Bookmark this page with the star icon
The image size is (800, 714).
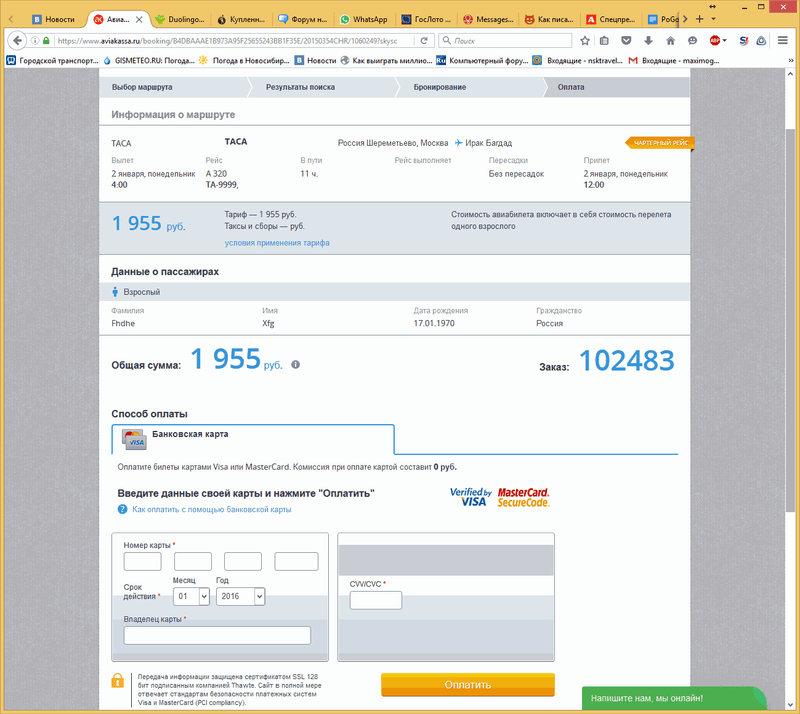[x=585, y=41]
